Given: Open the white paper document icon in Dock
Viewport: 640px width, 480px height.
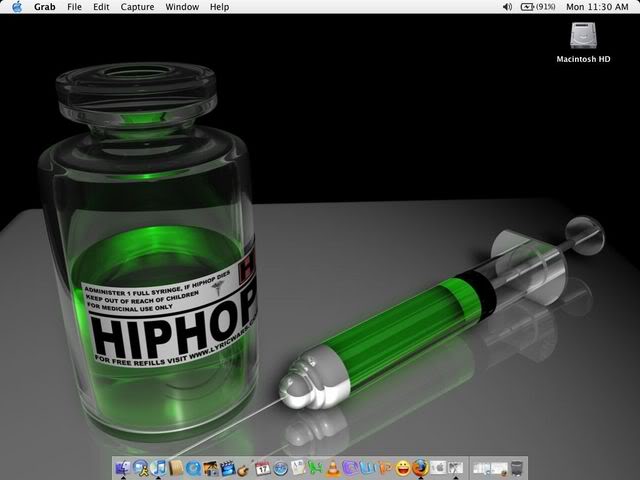Looking at the screenshot, I should click(298, 469).
